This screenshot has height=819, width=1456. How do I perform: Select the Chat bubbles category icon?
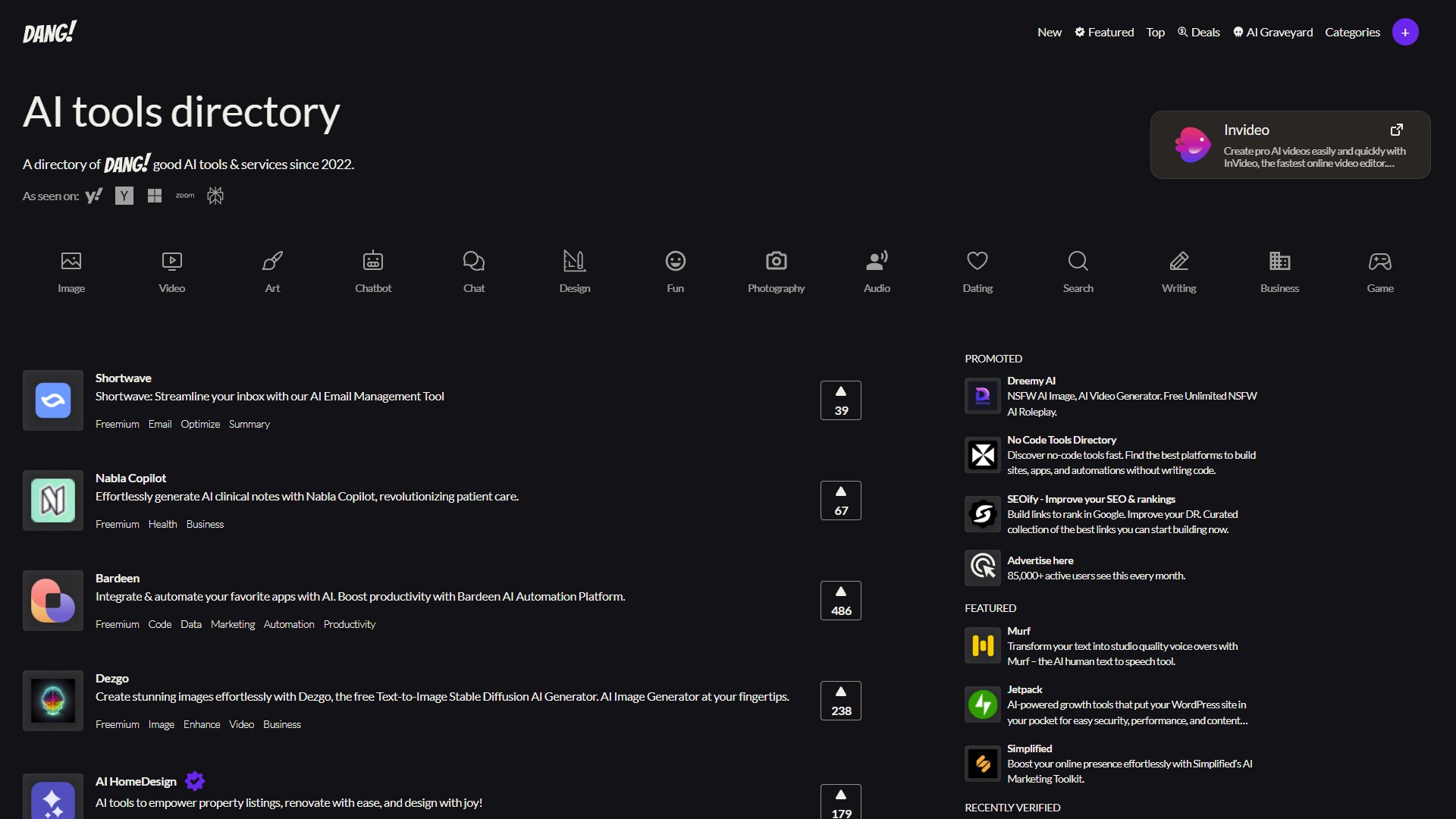(x=474, y=262)
